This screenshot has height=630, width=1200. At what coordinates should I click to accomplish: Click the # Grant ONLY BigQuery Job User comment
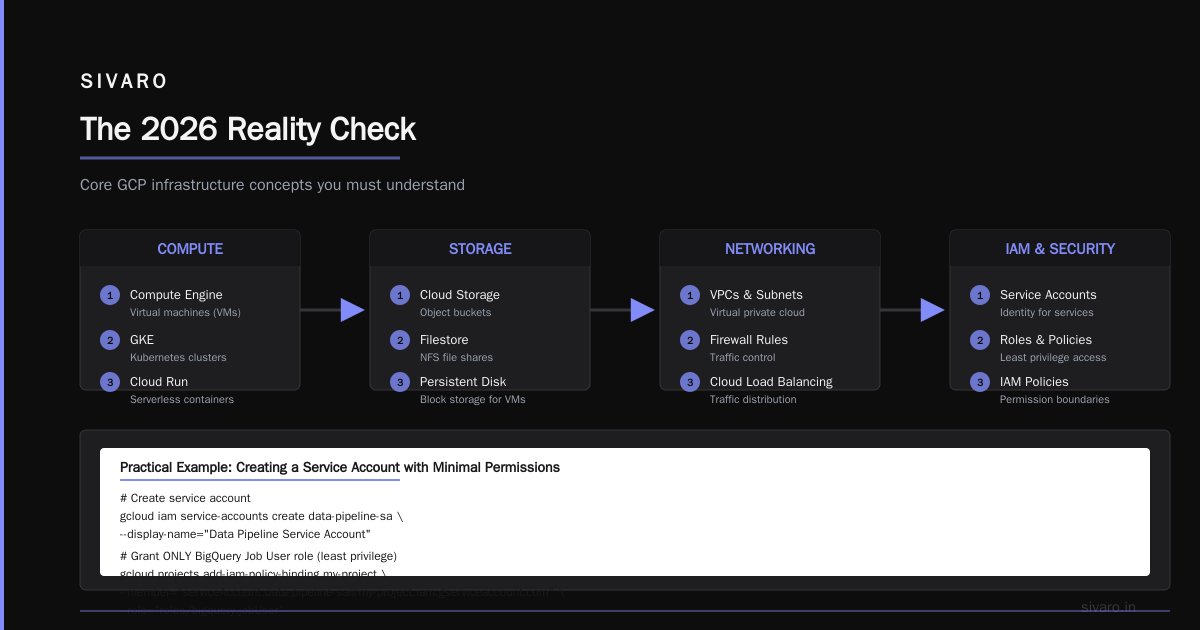pyautogui.click(x=259, y=556)
